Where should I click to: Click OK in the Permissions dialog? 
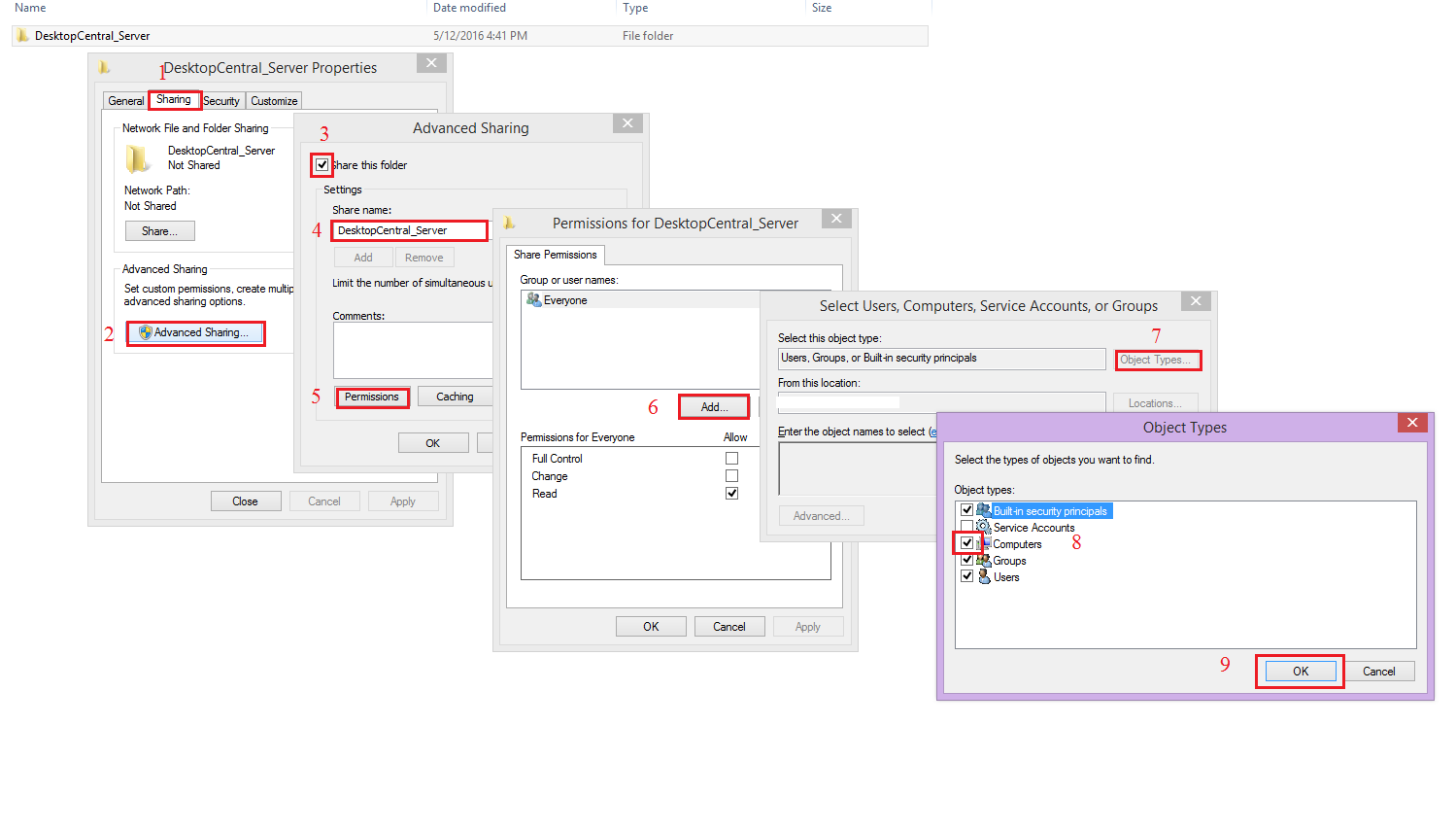651,627
